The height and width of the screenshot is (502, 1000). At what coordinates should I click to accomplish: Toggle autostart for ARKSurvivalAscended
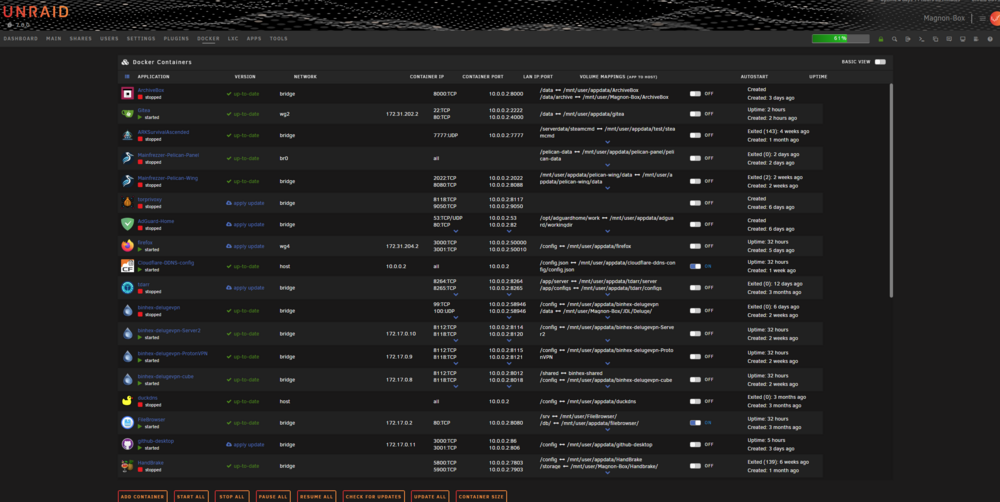tap(695, 135)
